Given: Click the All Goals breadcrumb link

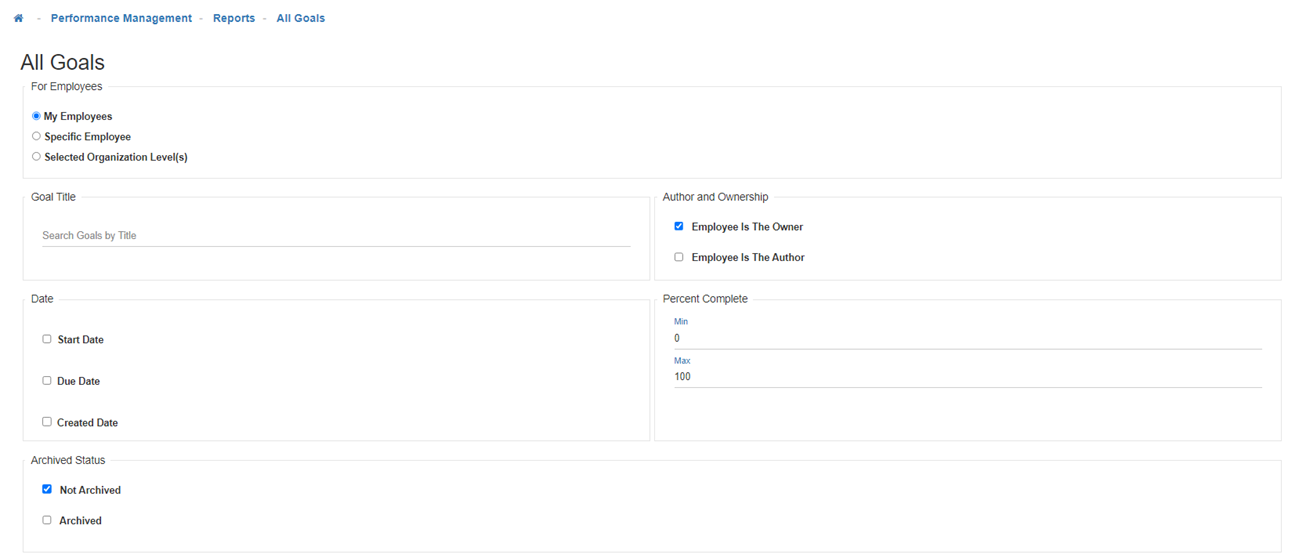Looking at the screenshot, I should (x=300, y=18).
